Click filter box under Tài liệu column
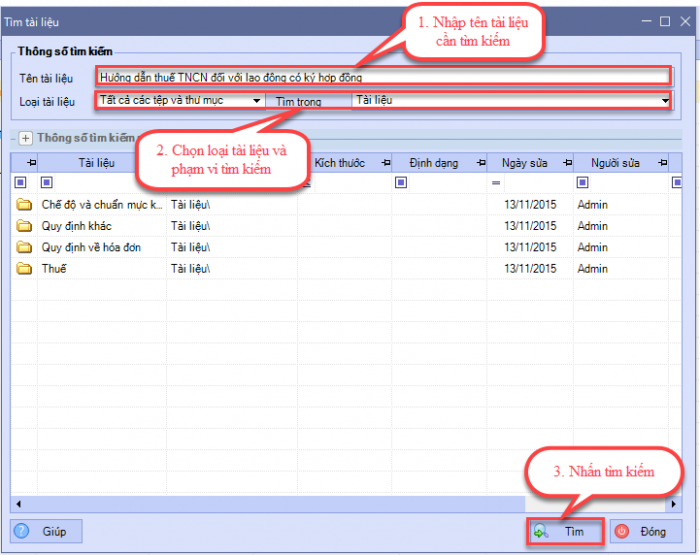 point(46,183)
